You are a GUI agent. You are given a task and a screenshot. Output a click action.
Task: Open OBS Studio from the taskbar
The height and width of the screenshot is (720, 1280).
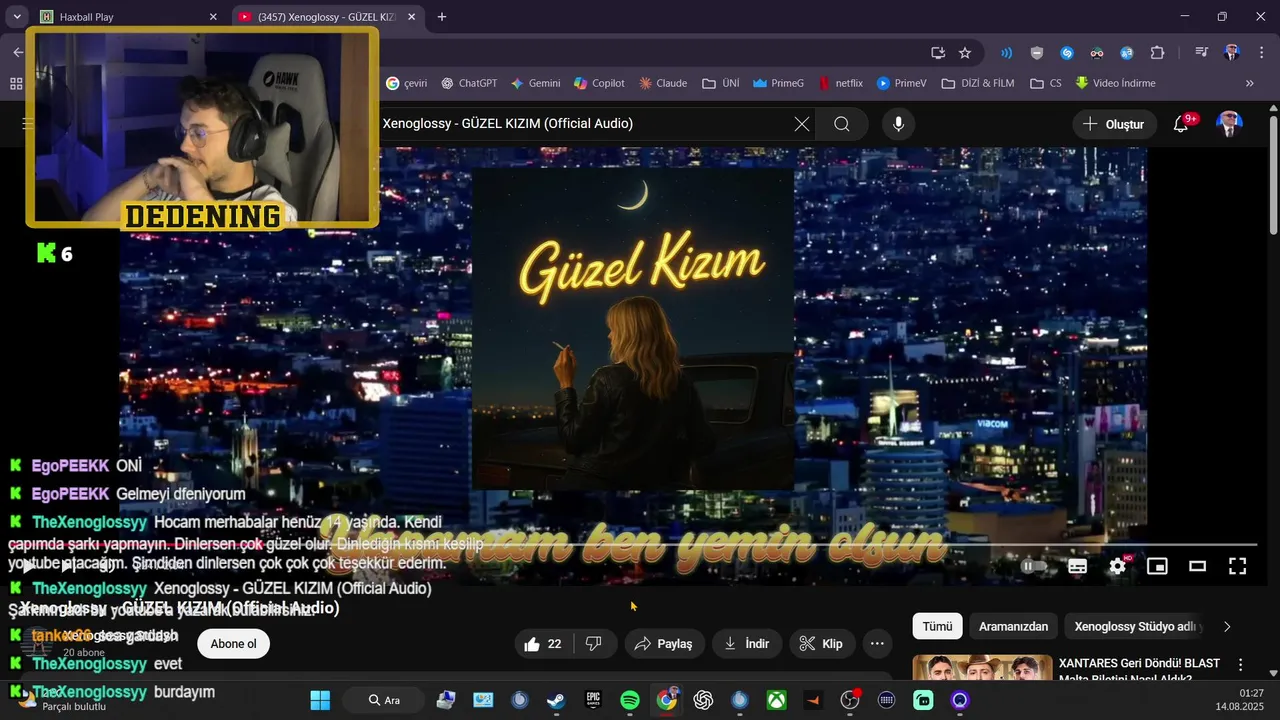(x=850, y=700)
